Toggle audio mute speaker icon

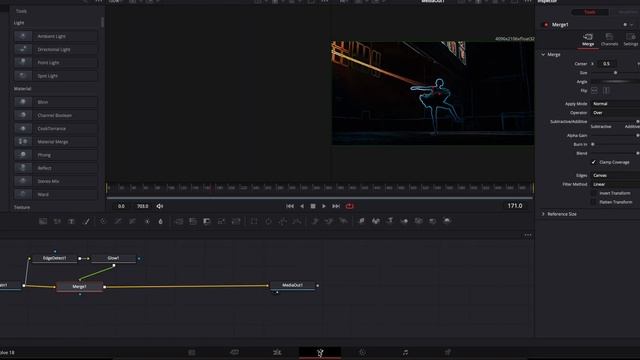tap(160, 206)
